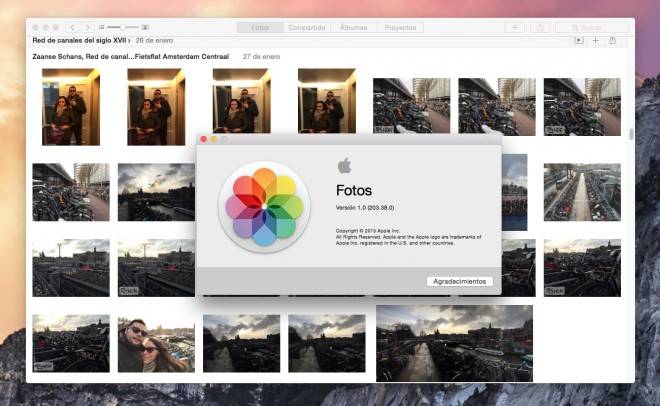Click the share icon in the moment header
660x406 pixels.
tap(612, 40)
